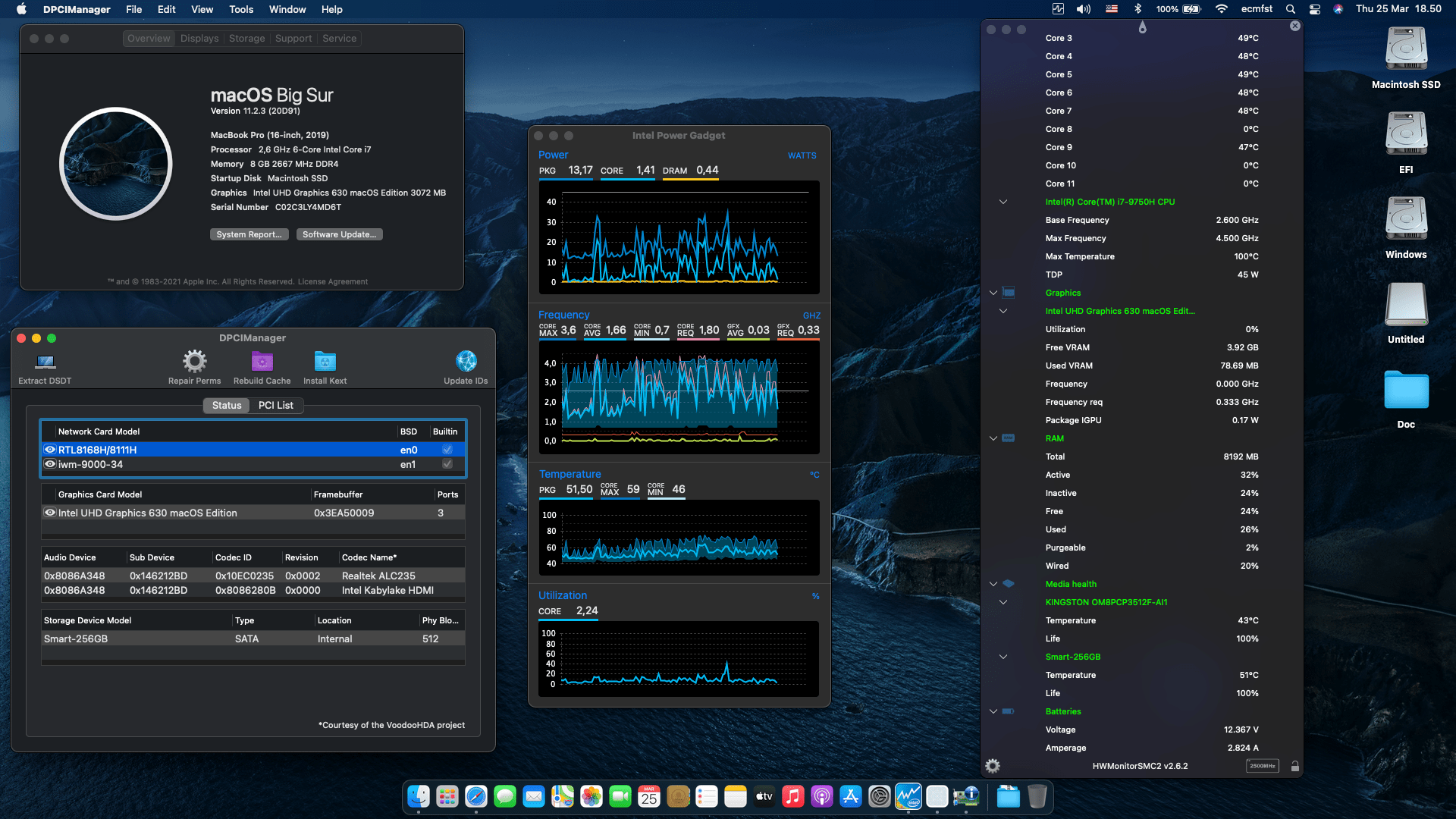The width and height of the screenshot is (1456, 819).
Task: Open Photos app from the dock
Action: coord(591,796)
